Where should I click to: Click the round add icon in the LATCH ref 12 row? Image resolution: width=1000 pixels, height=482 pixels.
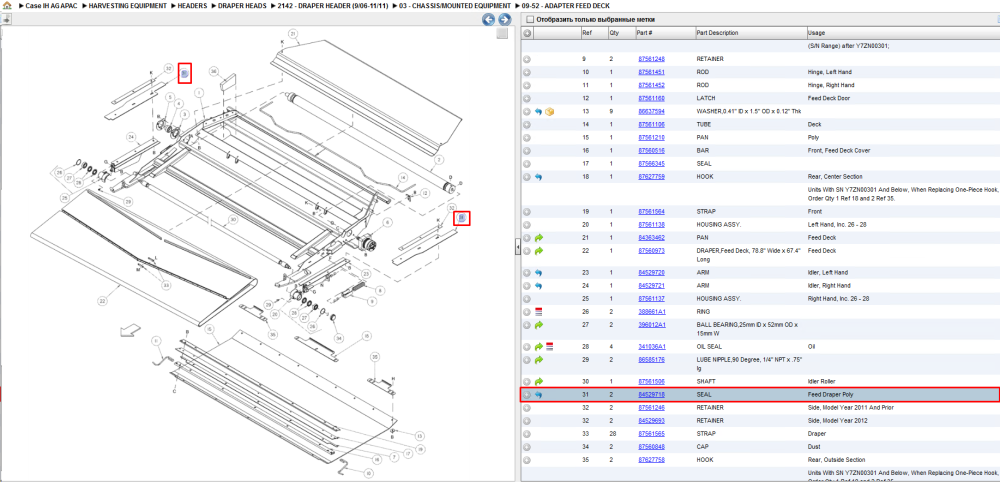click(x=527, y=99)
